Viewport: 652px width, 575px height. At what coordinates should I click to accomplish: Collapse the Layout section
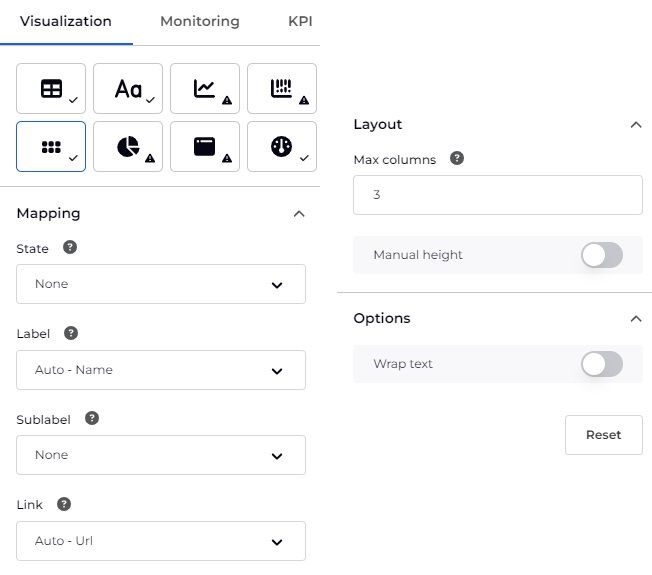tap(636, 125)
